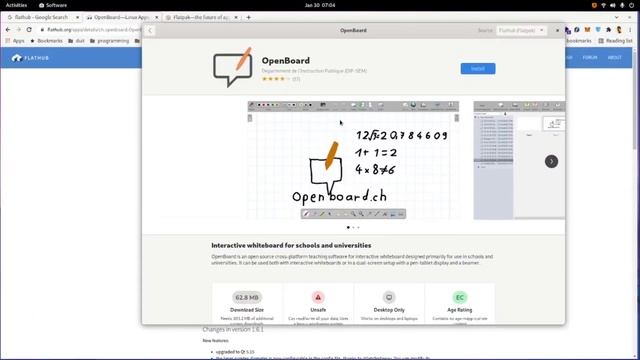Expand the browser tab search chevron
The height and width of the screenshot is (360, 640).
coord(616,18)
